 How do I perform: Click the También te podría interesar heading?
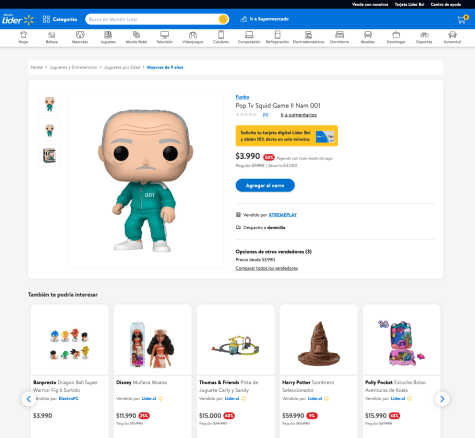(x=63, y=295)
